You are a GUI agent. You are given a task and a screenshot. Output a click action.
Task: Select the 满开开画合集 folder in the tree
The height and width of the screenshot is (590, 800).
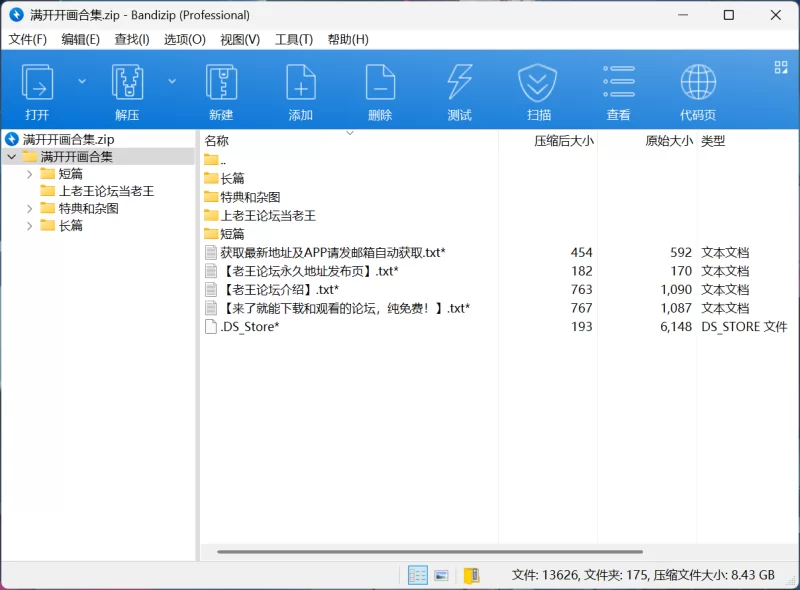pos(77,157)
